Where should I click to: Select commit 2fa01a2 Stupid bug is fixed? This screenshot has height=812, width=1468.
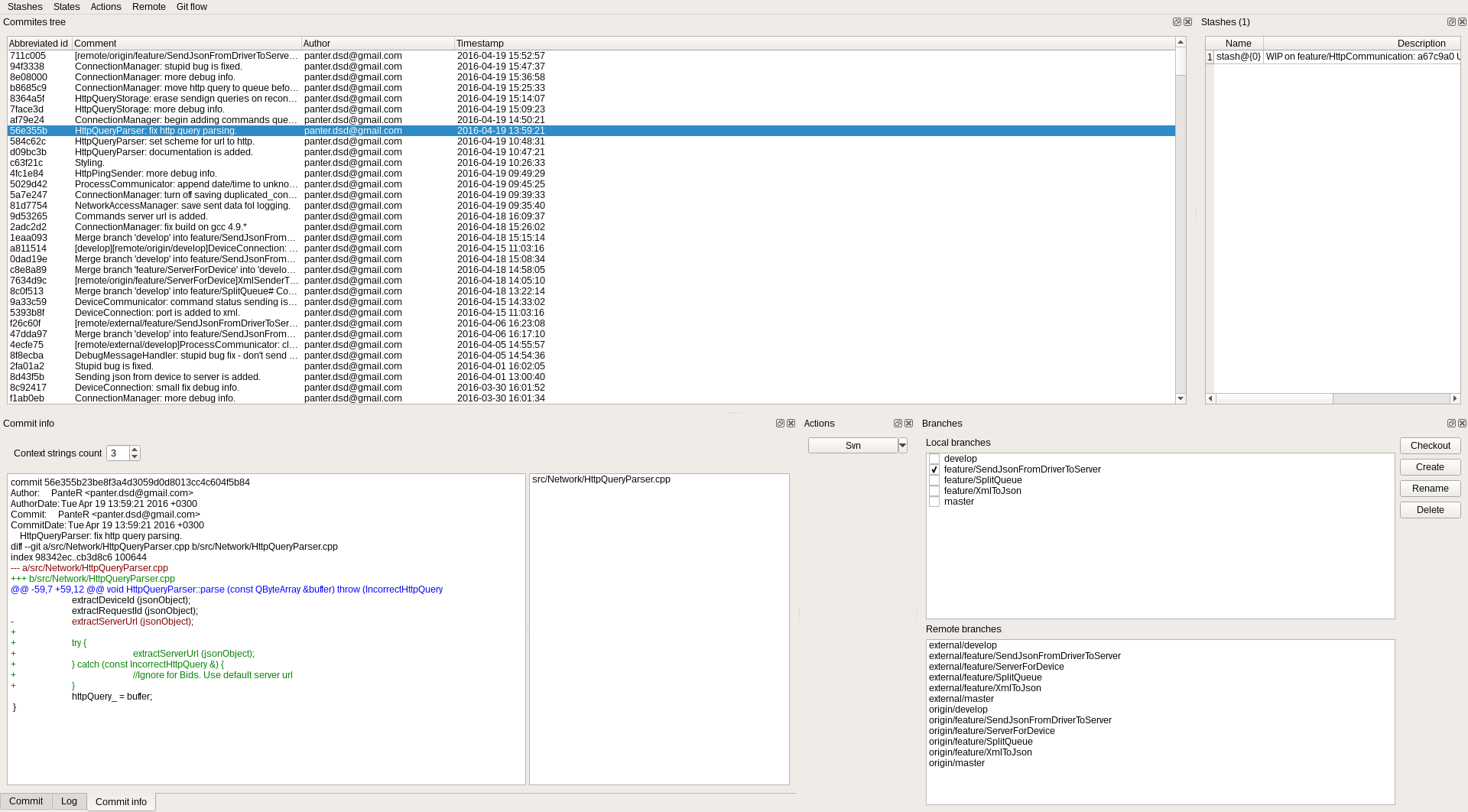click(591, 366)
